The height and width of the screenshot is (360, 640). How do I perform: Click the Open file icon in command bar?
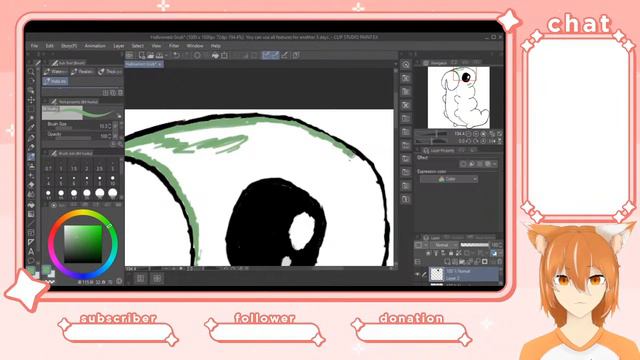(151, 55)
